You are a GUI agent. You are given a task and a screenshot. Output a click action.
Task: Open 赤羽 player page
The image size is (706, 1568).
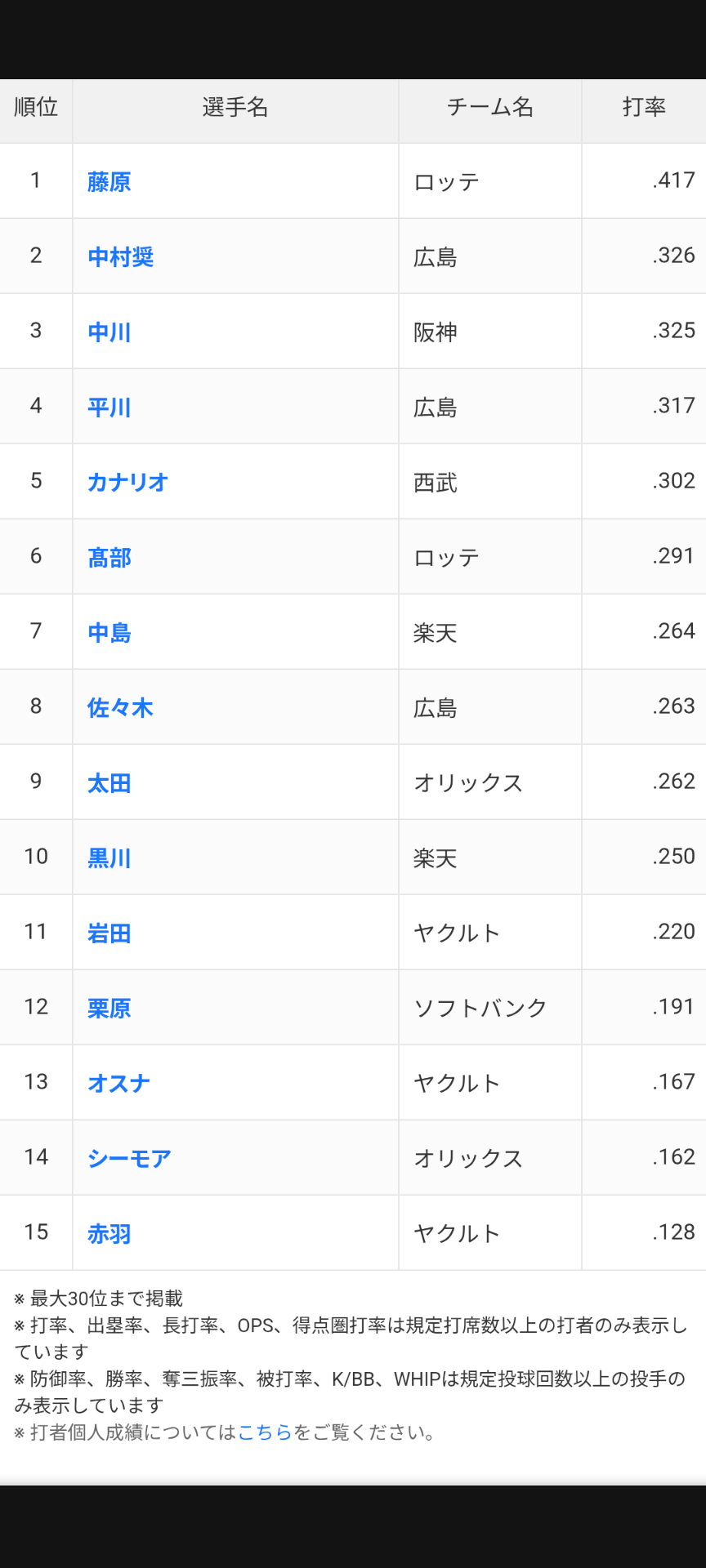pyautogui.click(x=109, y=1233)
